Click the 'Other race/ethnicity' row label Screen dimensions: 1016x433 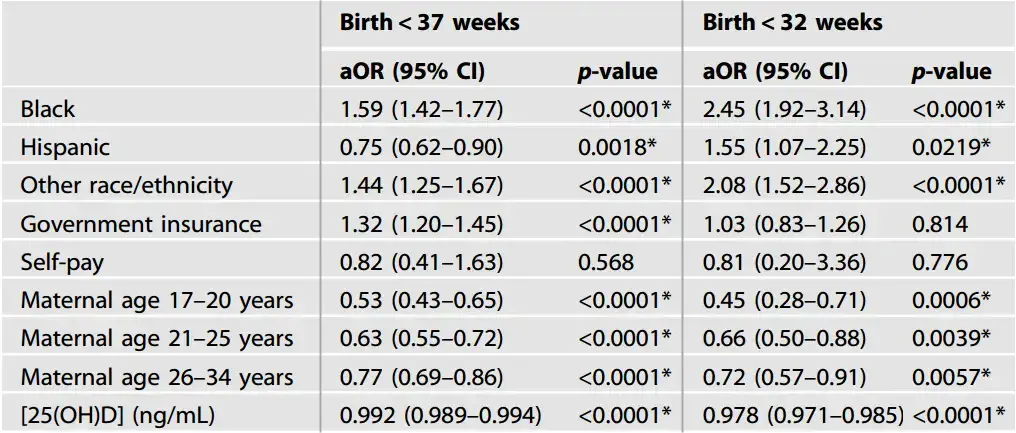coord(126,185)
